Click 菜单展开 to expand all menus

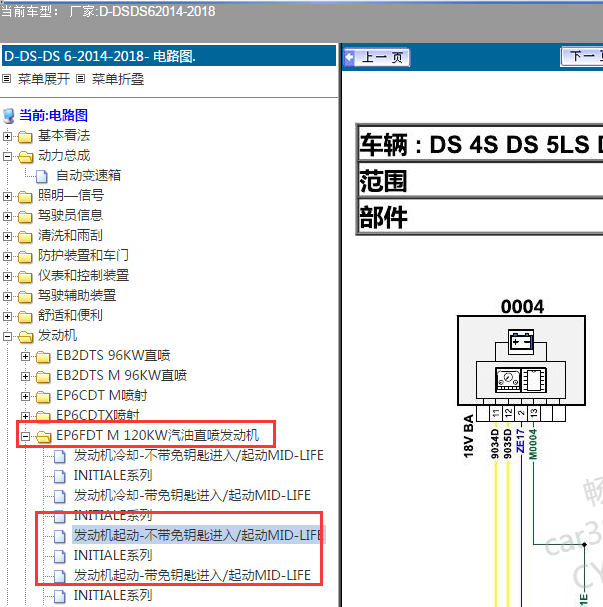(44, 79)
